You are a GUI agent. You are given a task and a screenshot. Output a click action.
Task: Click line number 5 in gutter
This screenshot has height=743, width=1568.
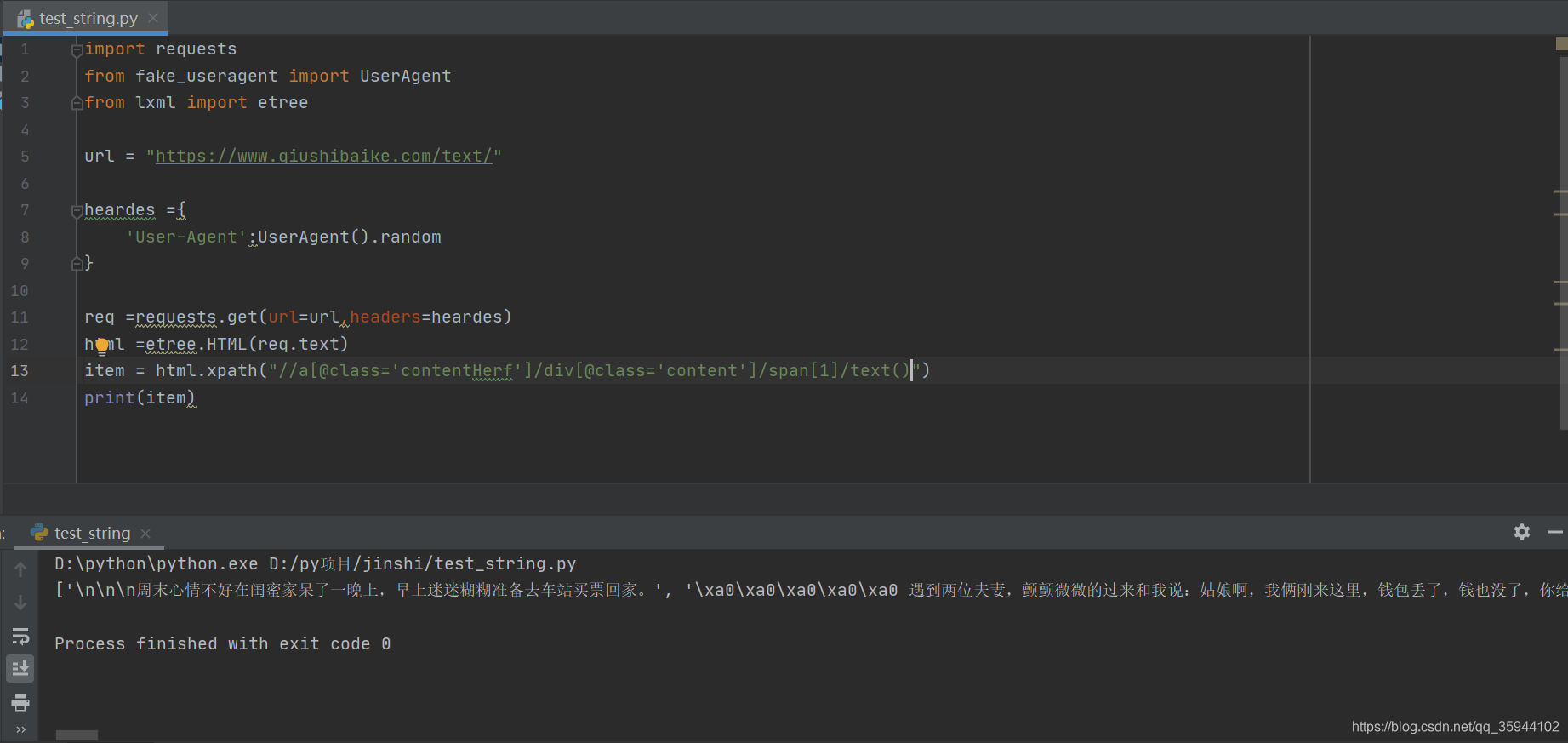click(x=25, y=157)
